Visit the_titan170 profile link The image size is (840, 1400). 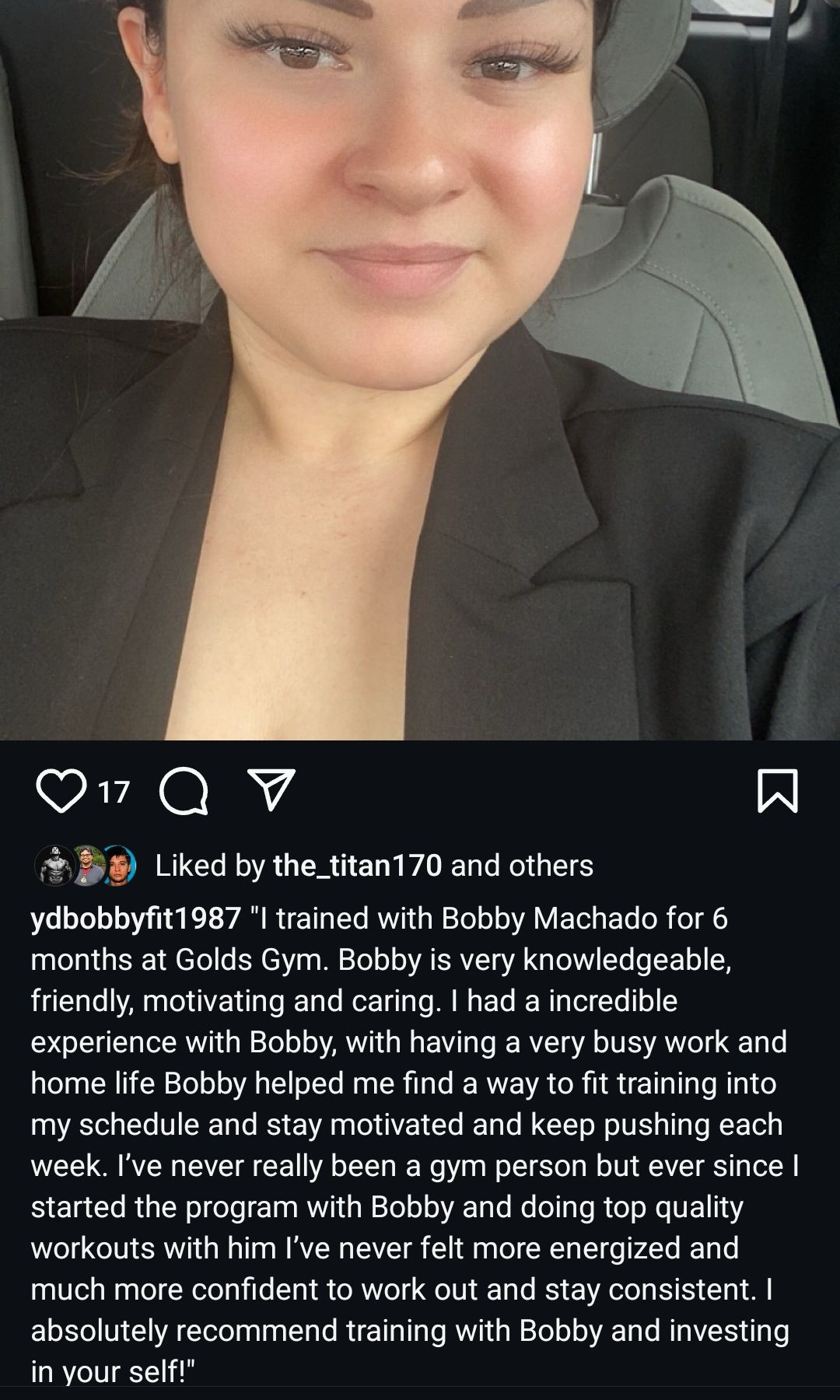coord(357,865)
